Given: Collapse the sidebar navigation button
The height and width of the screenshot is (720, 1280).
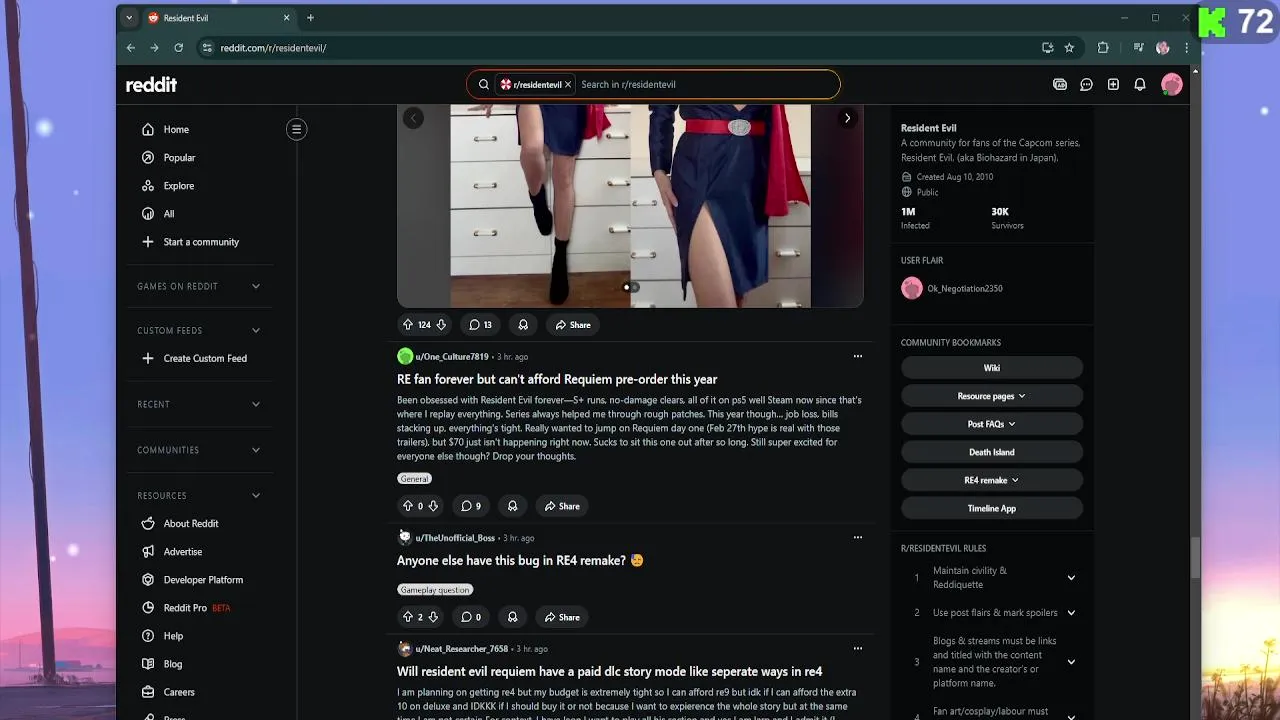Looking at the screenshot, I should [x=296, y=129].
